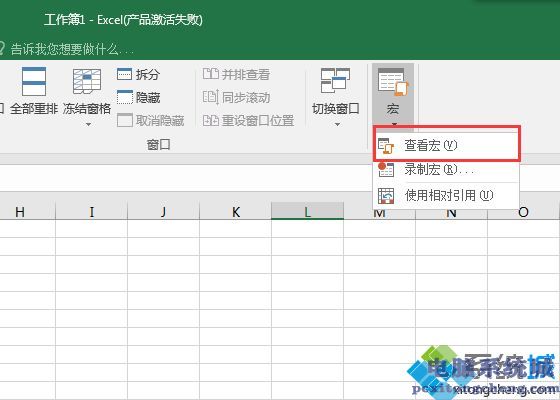The image size is (560, 400).
Task: Select View Macros (查看宏) menu entry
Action: pyautogui.click(x=446, y=145)
